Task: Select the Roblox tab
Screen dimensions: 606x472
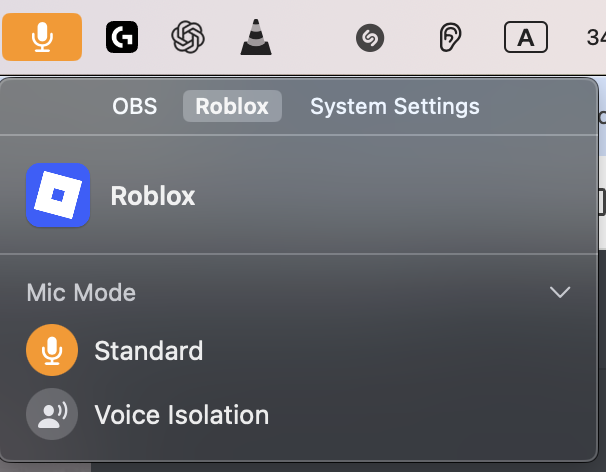Action: pos(232,106)
